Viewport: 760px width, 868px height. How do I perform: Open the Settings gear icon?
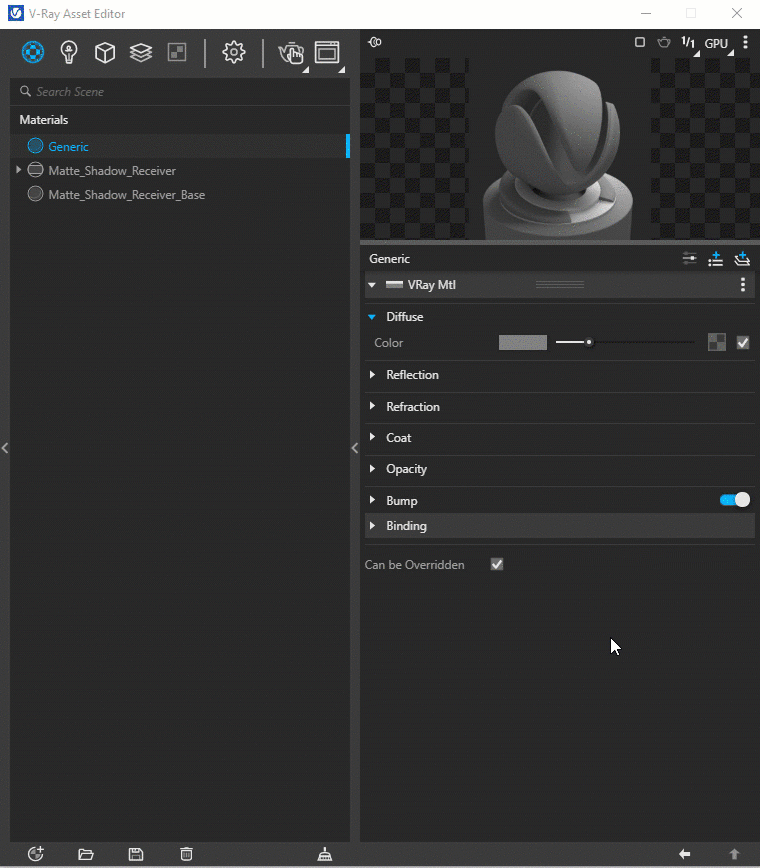tap(234, 53)
